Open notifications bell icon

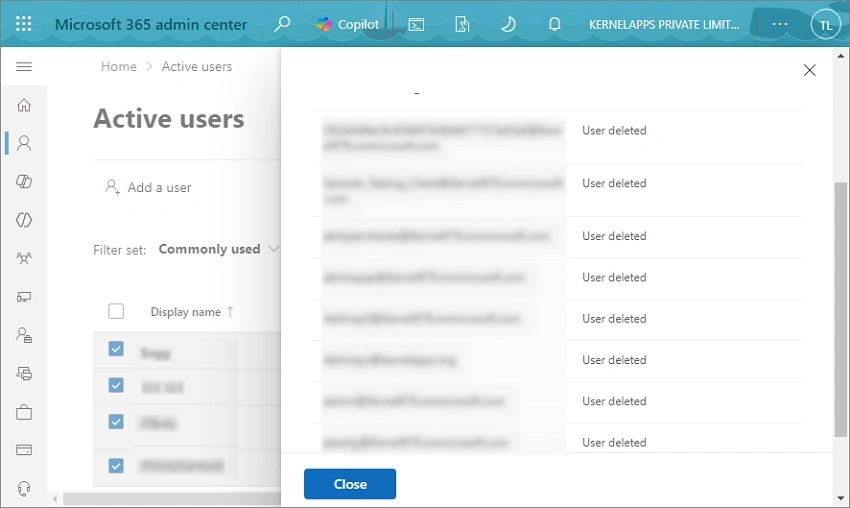coord(554,24)
